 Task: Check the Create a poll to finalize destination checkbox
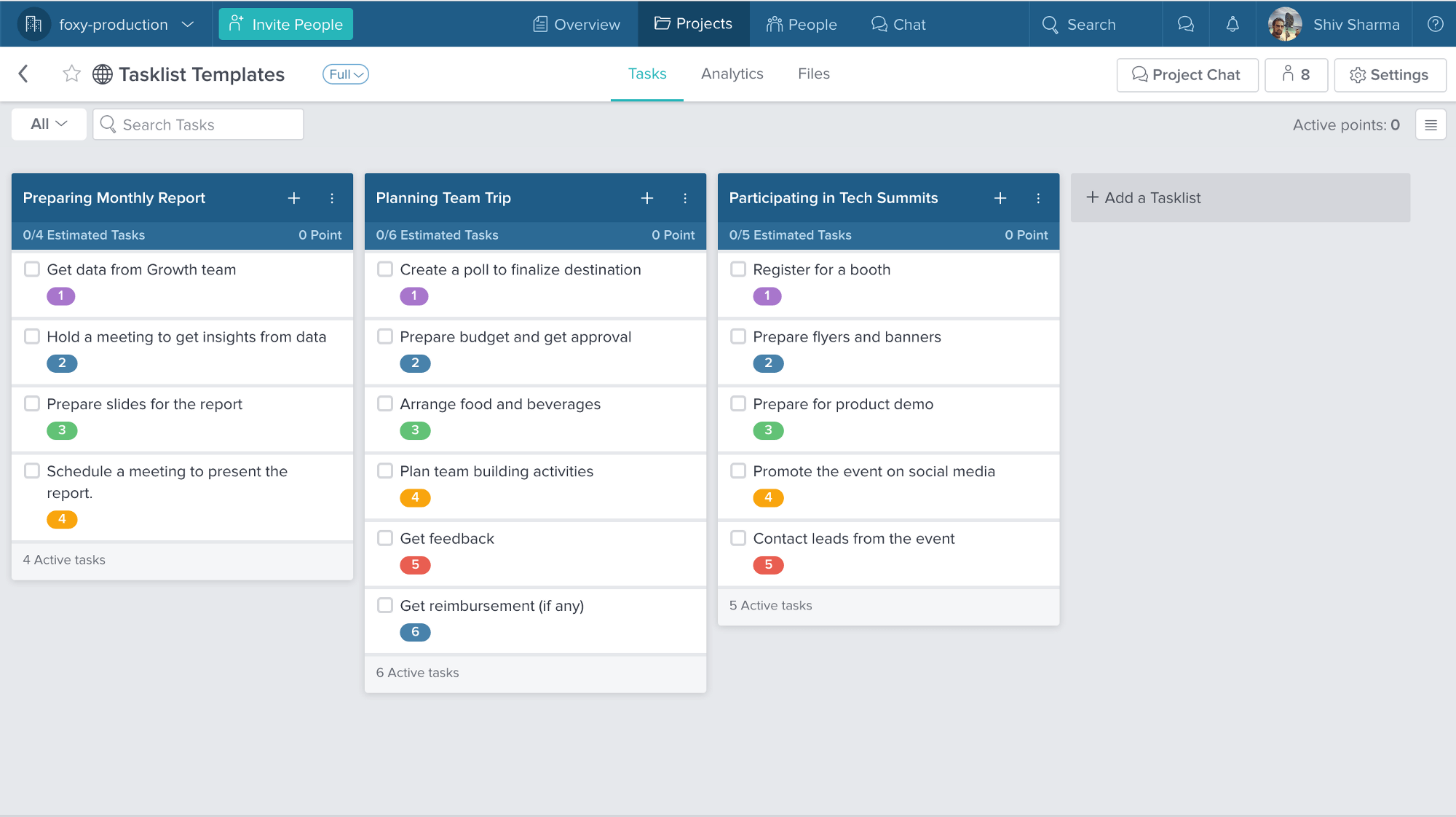click(385, 269)
